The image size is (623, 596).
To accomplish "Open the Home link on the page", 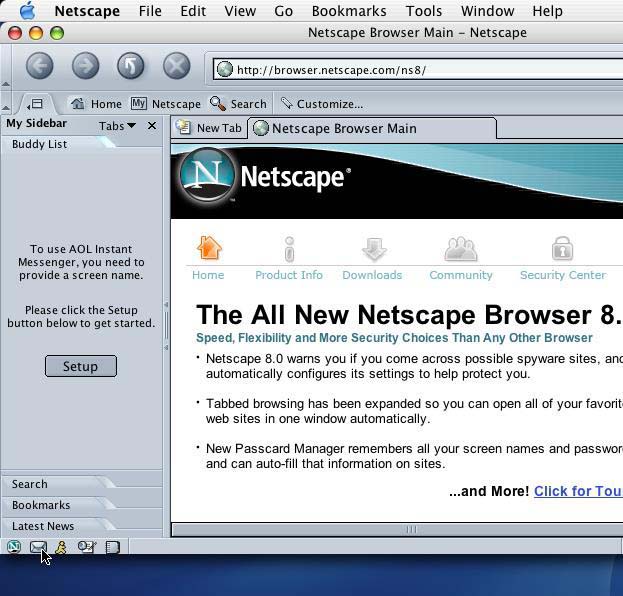I will click(x=208, y=275).
